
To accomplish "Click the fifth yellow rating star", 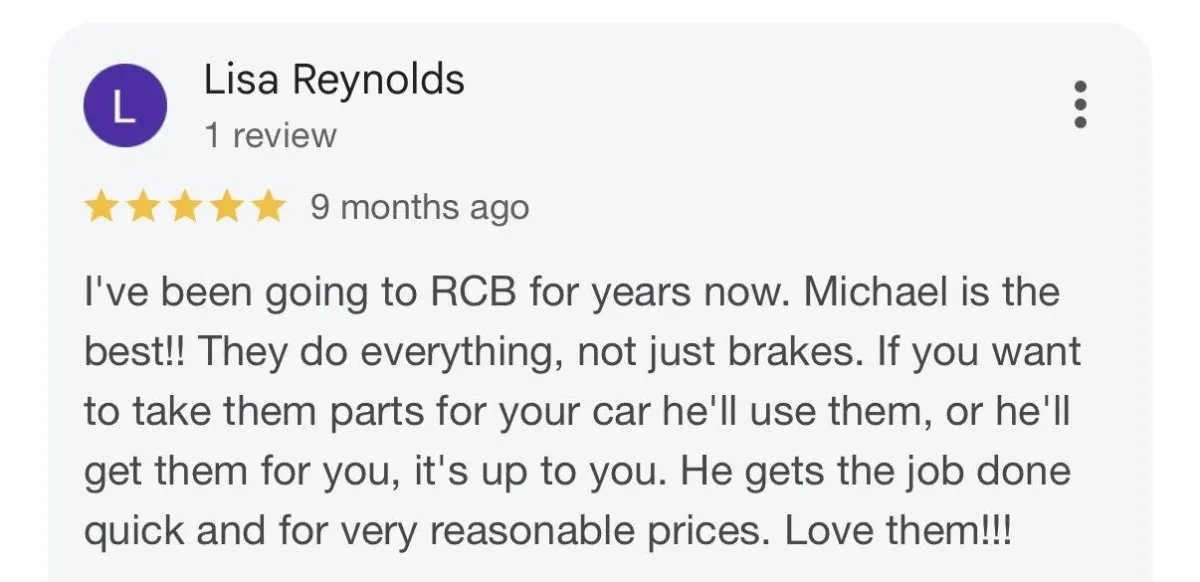I will pos(268,208).
